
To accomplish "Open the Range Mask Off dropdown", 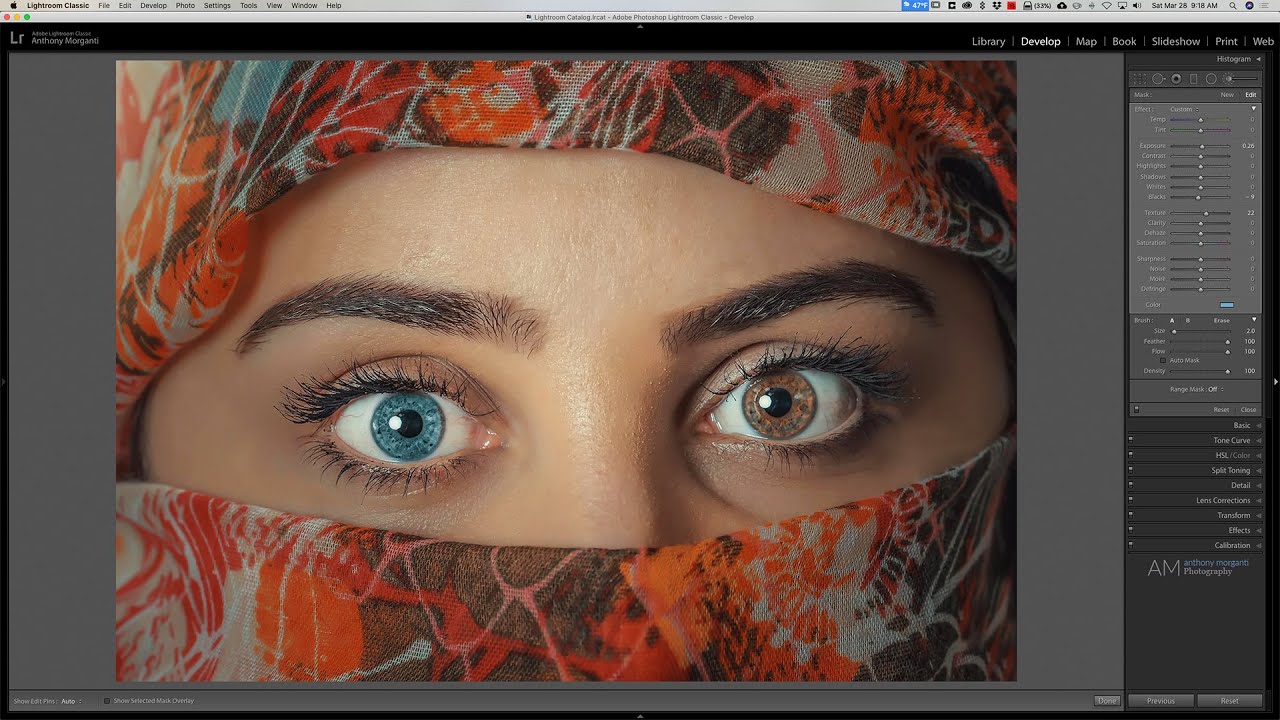I will pos(1214,389).
